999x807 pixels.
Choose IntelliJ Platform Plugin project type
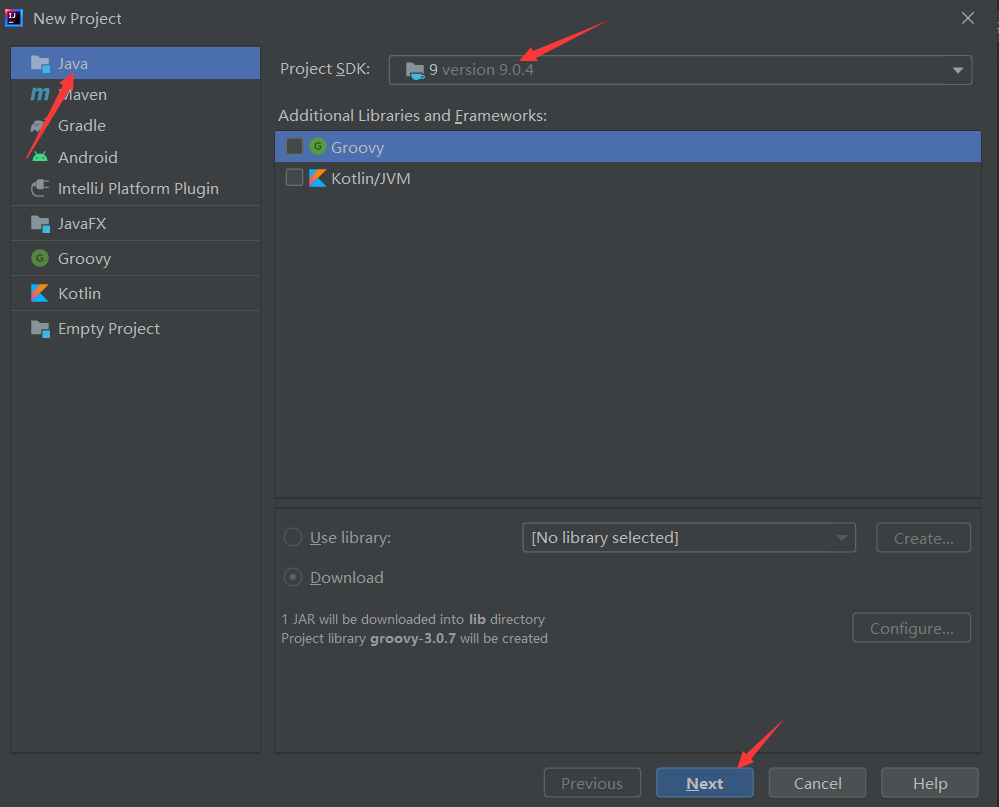(x=135, y=189)
